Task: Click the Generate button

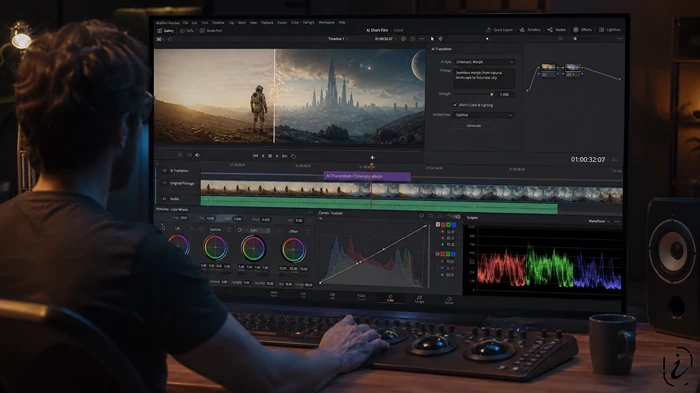Action: (474, 126)
